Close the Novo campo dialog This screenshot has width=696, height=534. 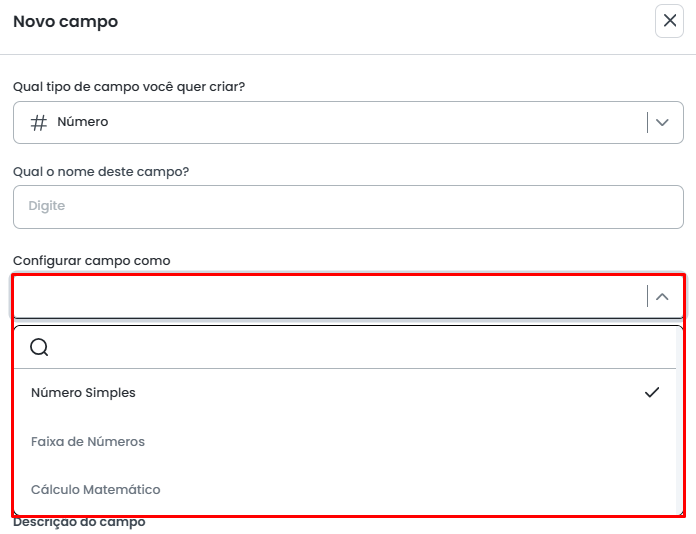(x=669, y=21)
